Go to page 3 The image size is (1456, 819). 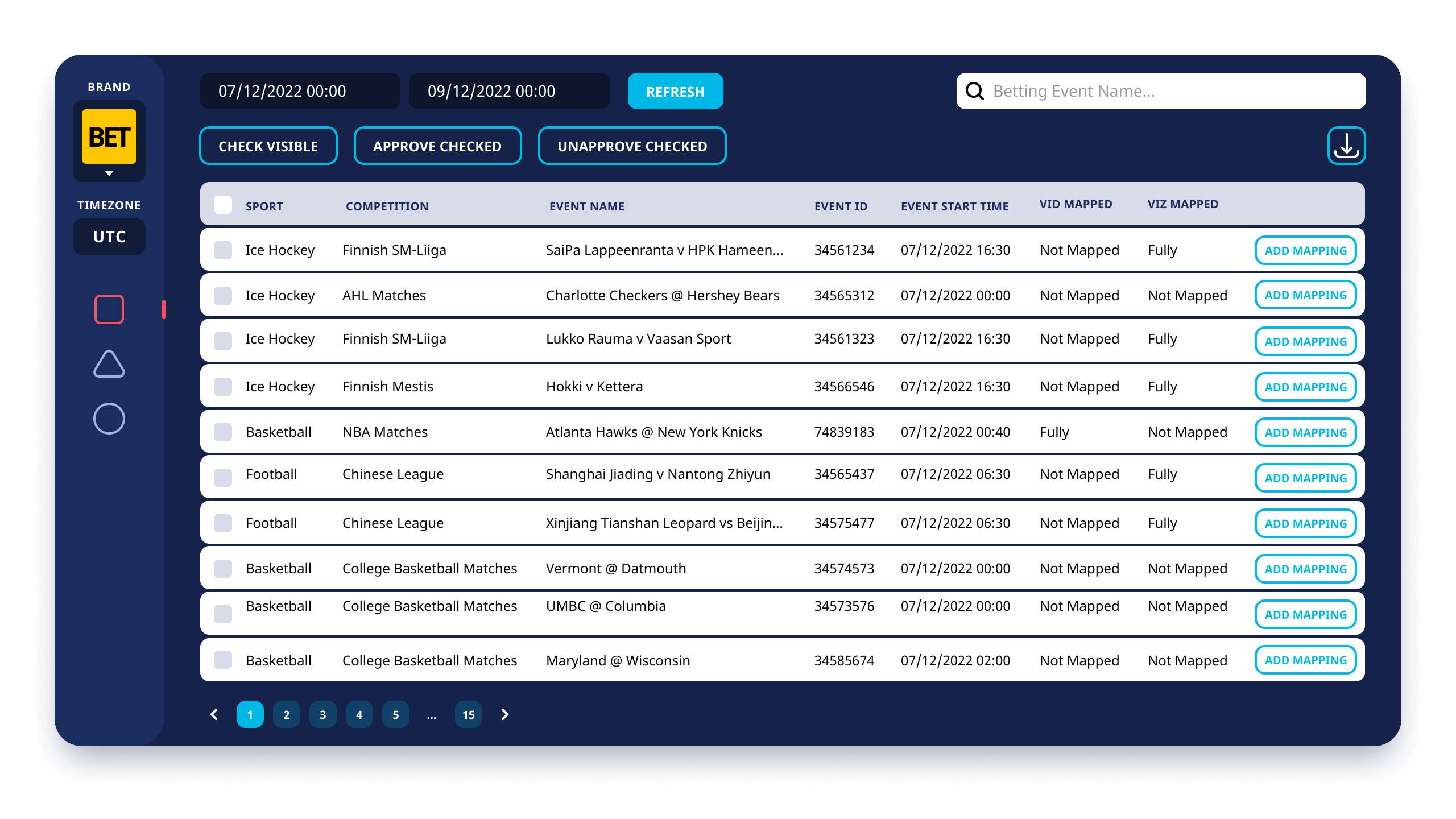[322, 714]
